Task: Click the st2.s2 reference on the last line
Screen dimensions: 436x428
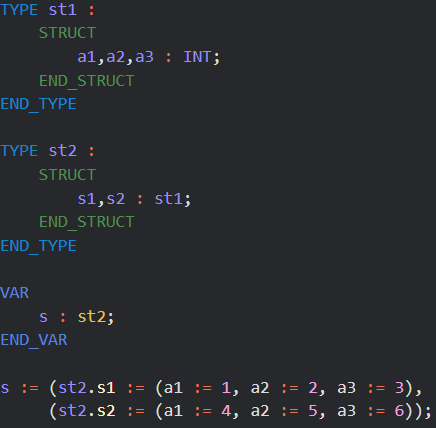Action: 87,411
